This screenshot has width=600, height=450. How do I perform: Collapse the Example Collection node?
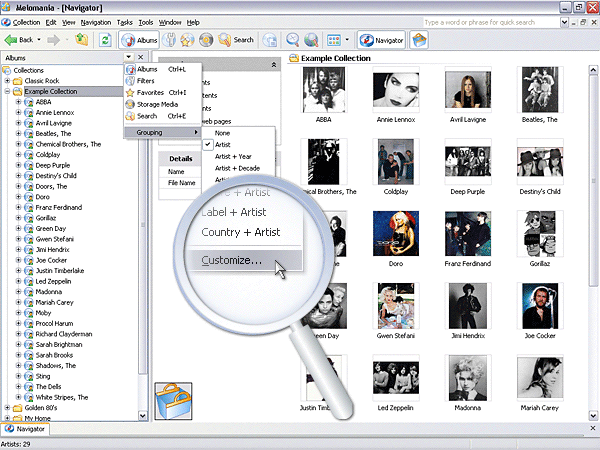(7, 91)
